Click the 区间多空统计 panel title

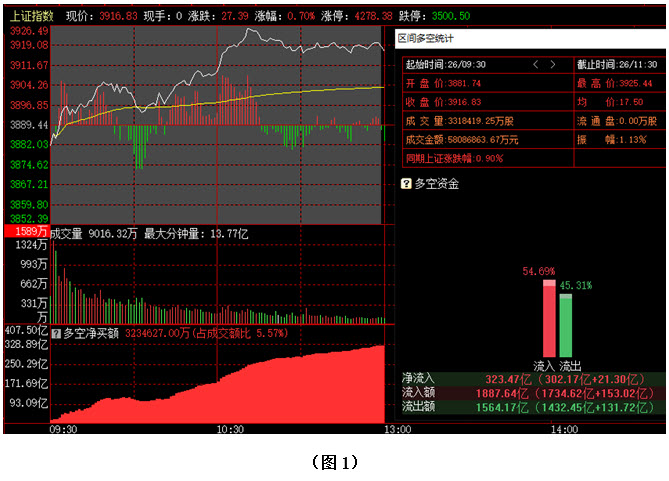(x=425, y=38)
